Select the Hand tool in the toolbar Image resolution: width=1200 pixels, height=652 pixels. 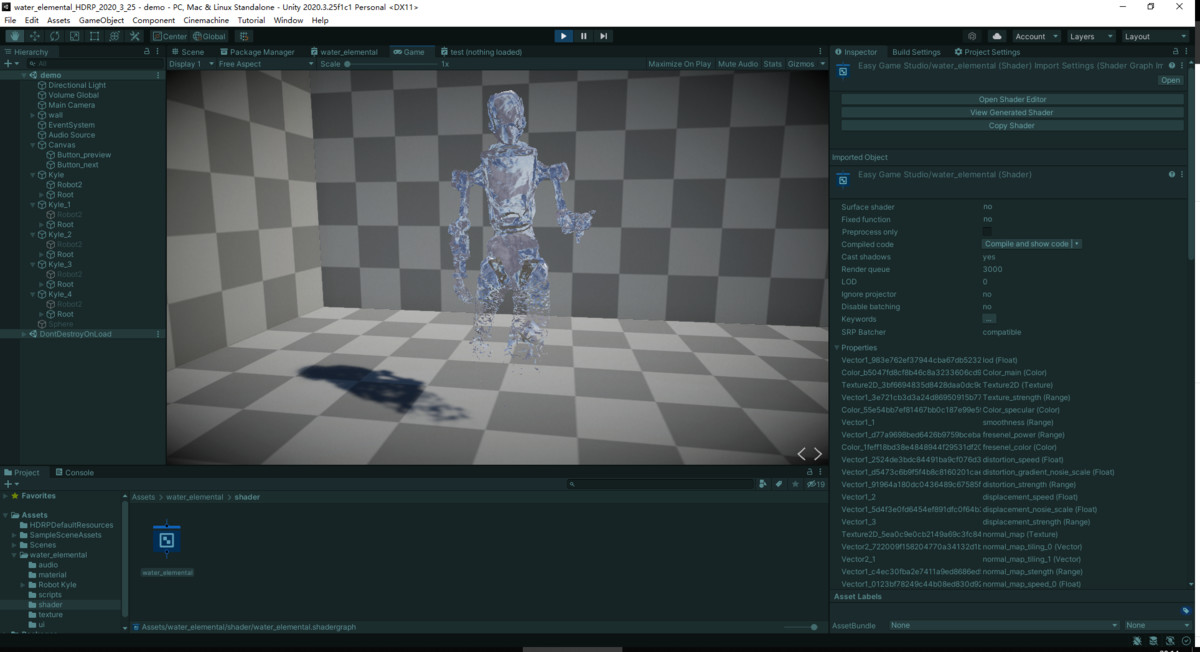tap(14, 36)
